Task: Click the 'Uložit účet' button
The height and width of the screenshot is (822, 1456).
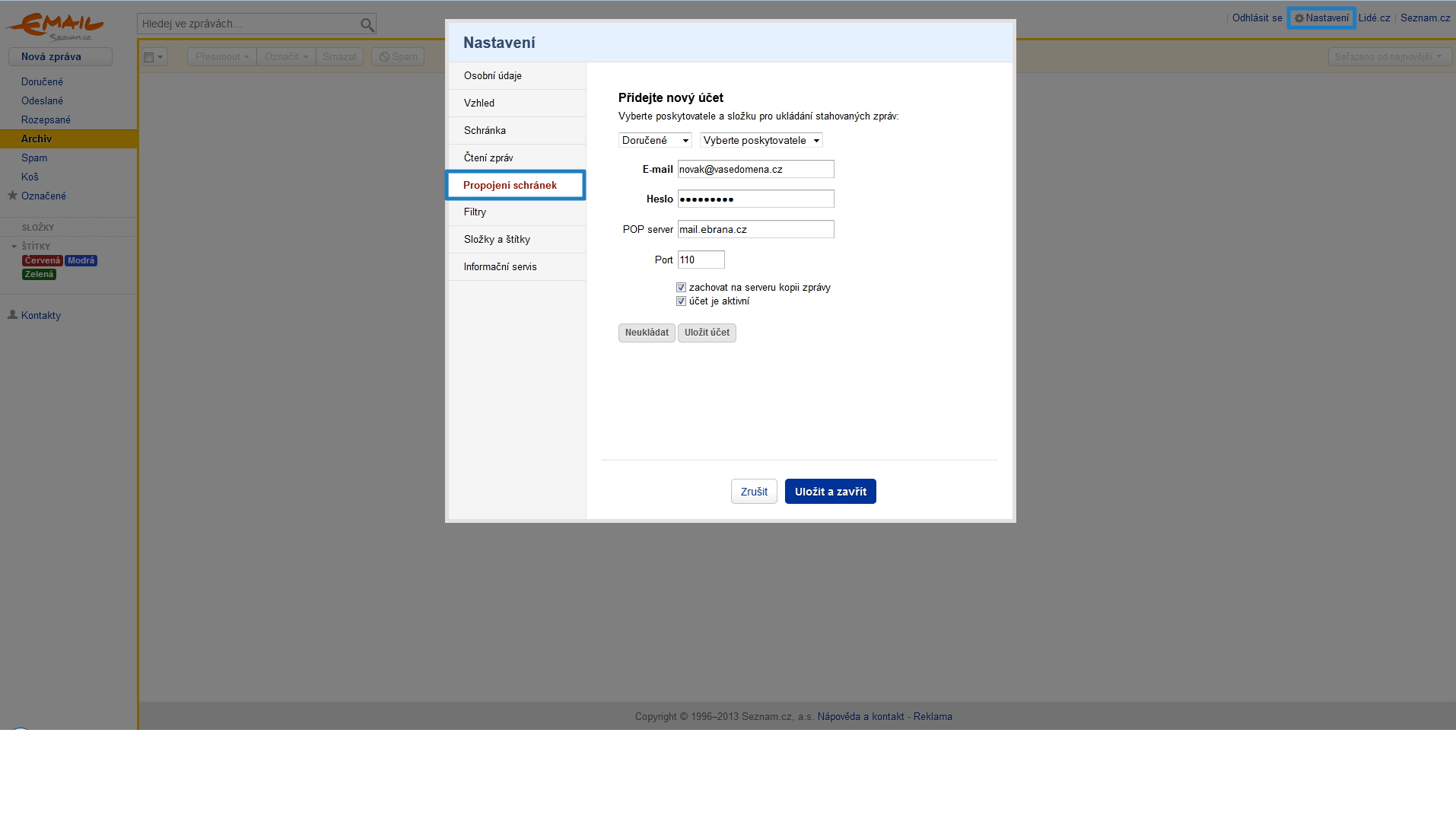Action: click(707, 333)
